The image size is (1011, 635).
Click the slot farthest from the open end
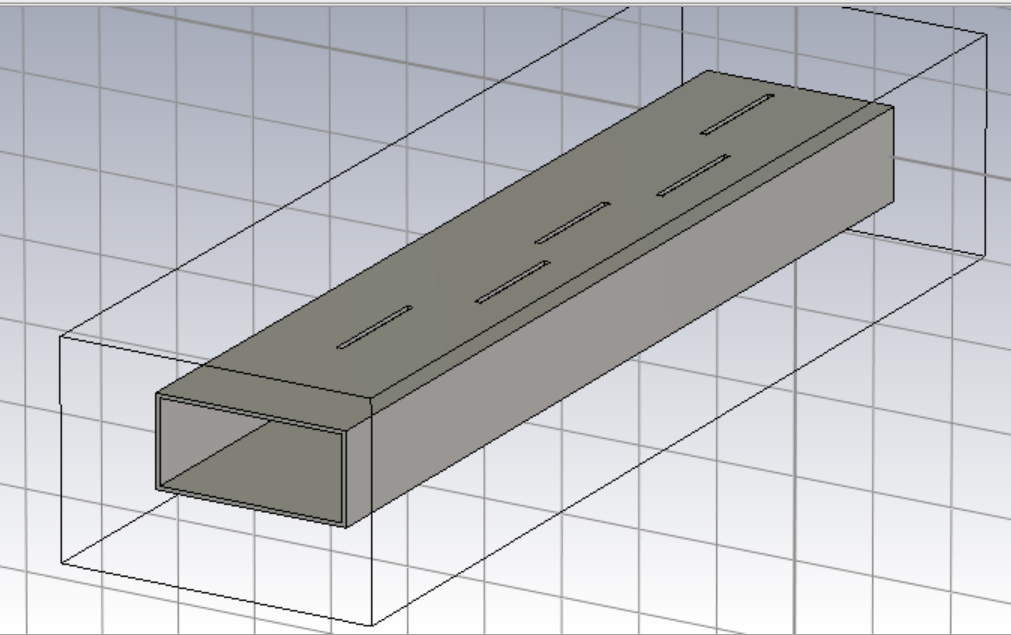pyautogui.click(x=738, y=114)
